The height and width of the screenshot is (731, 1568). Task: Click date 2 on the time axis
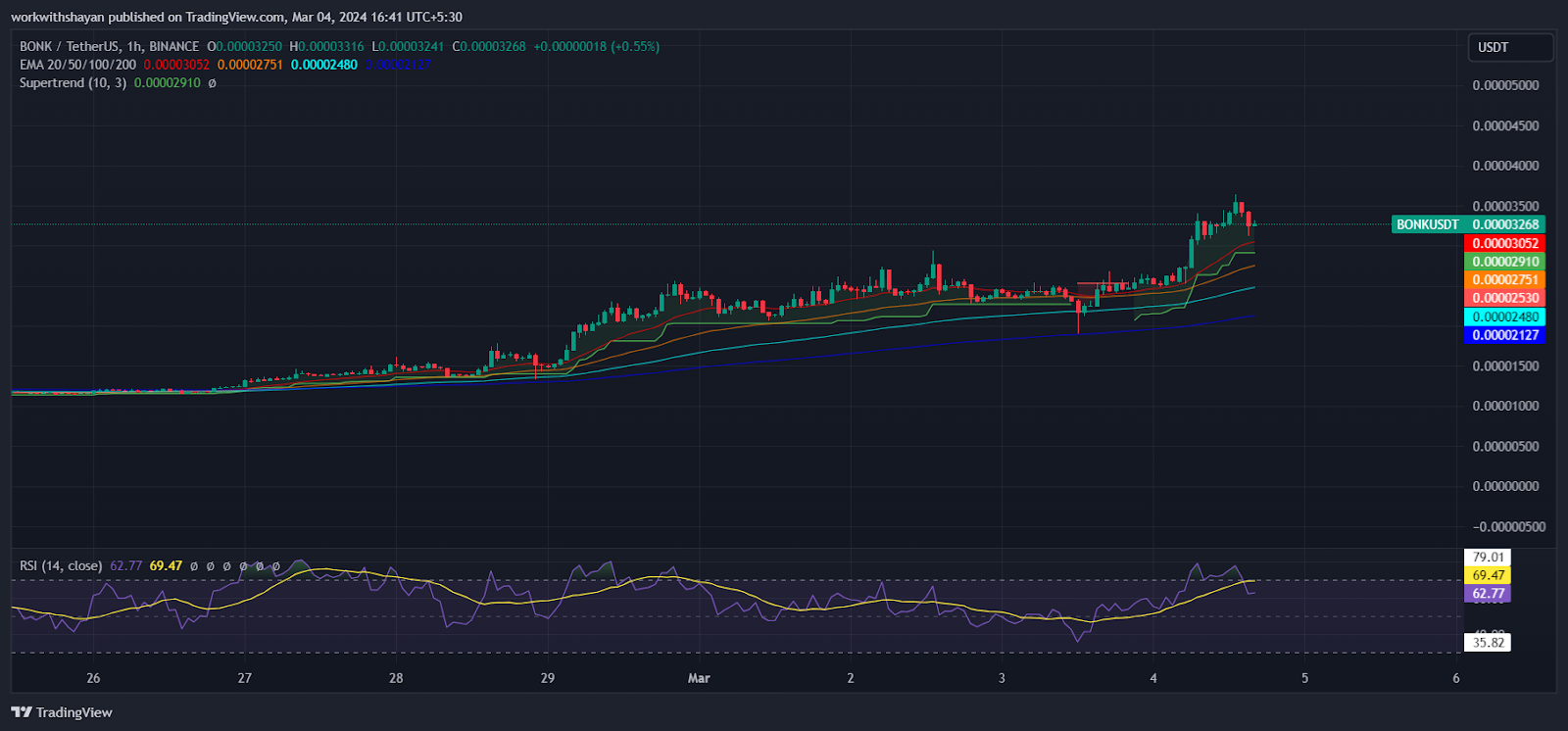[851, 678]
